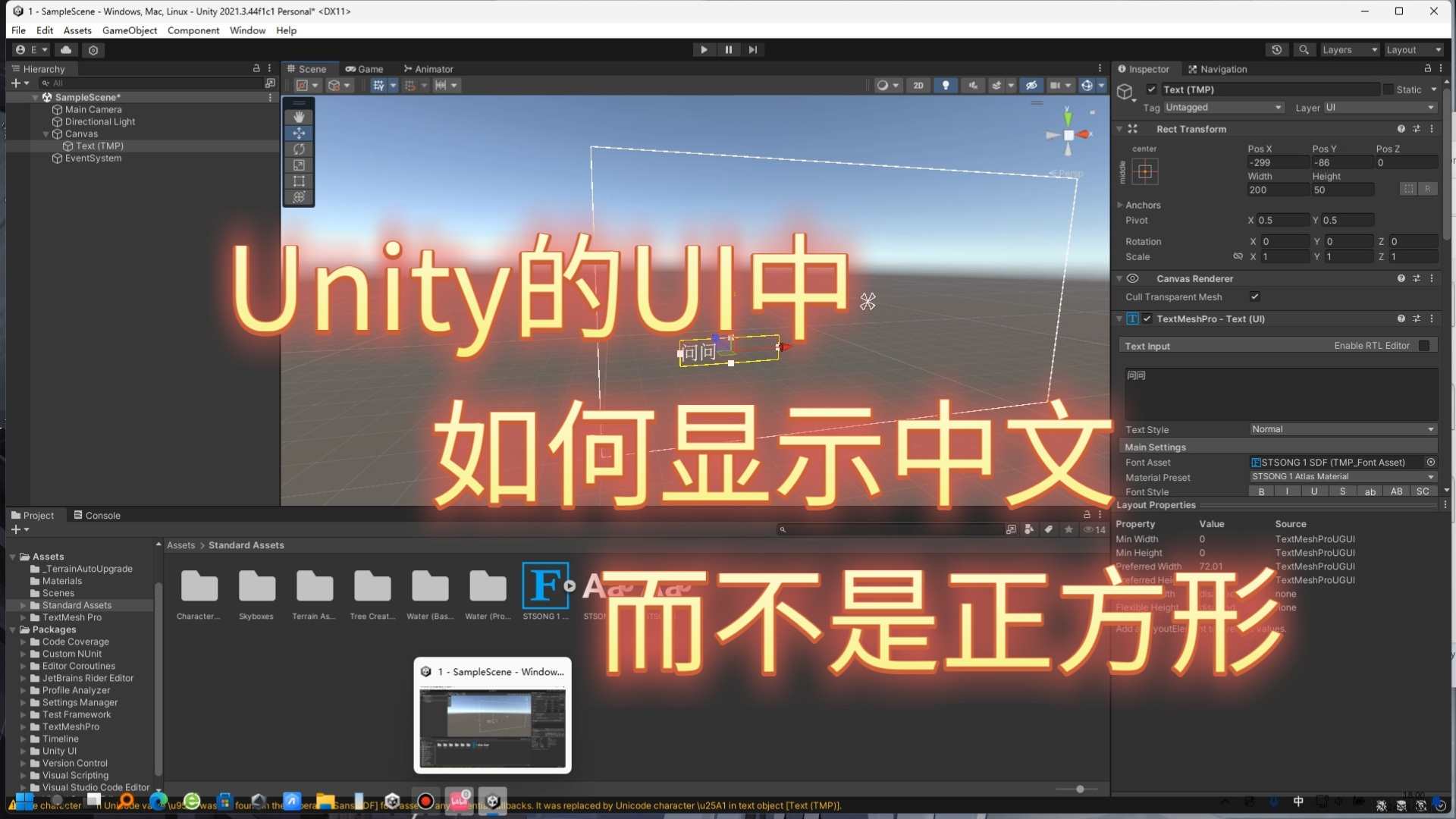Viewport: 1456px width, 819px height.
Task: Open the anchor preset selector
Action: coord(1144,172)
